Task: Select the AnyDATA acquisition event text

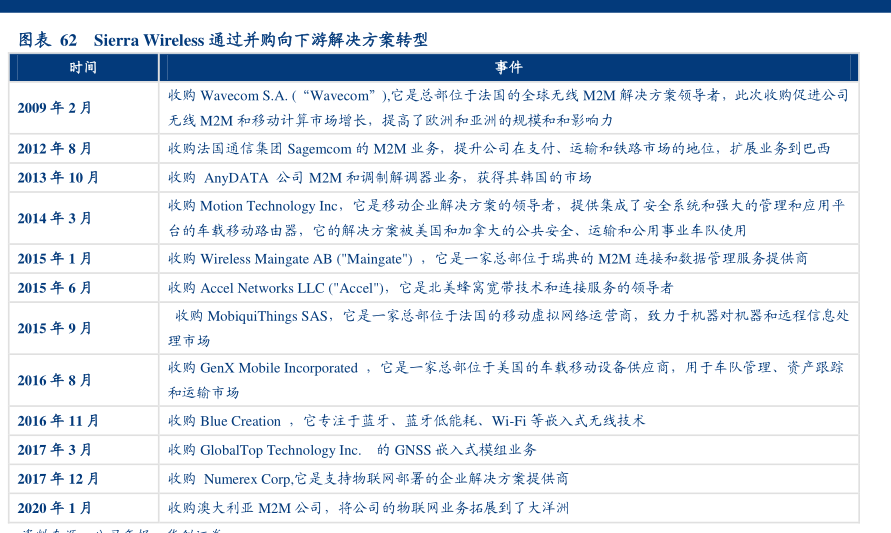Action: click(379, 177)
